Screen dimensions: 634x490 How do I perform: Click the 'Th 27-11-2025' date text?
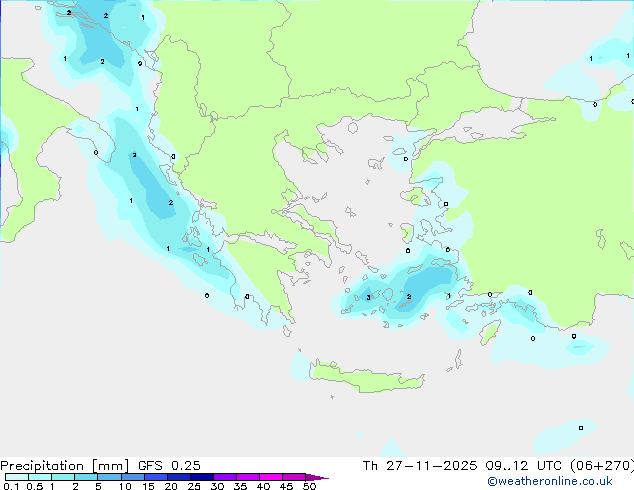tap(420, 466)
